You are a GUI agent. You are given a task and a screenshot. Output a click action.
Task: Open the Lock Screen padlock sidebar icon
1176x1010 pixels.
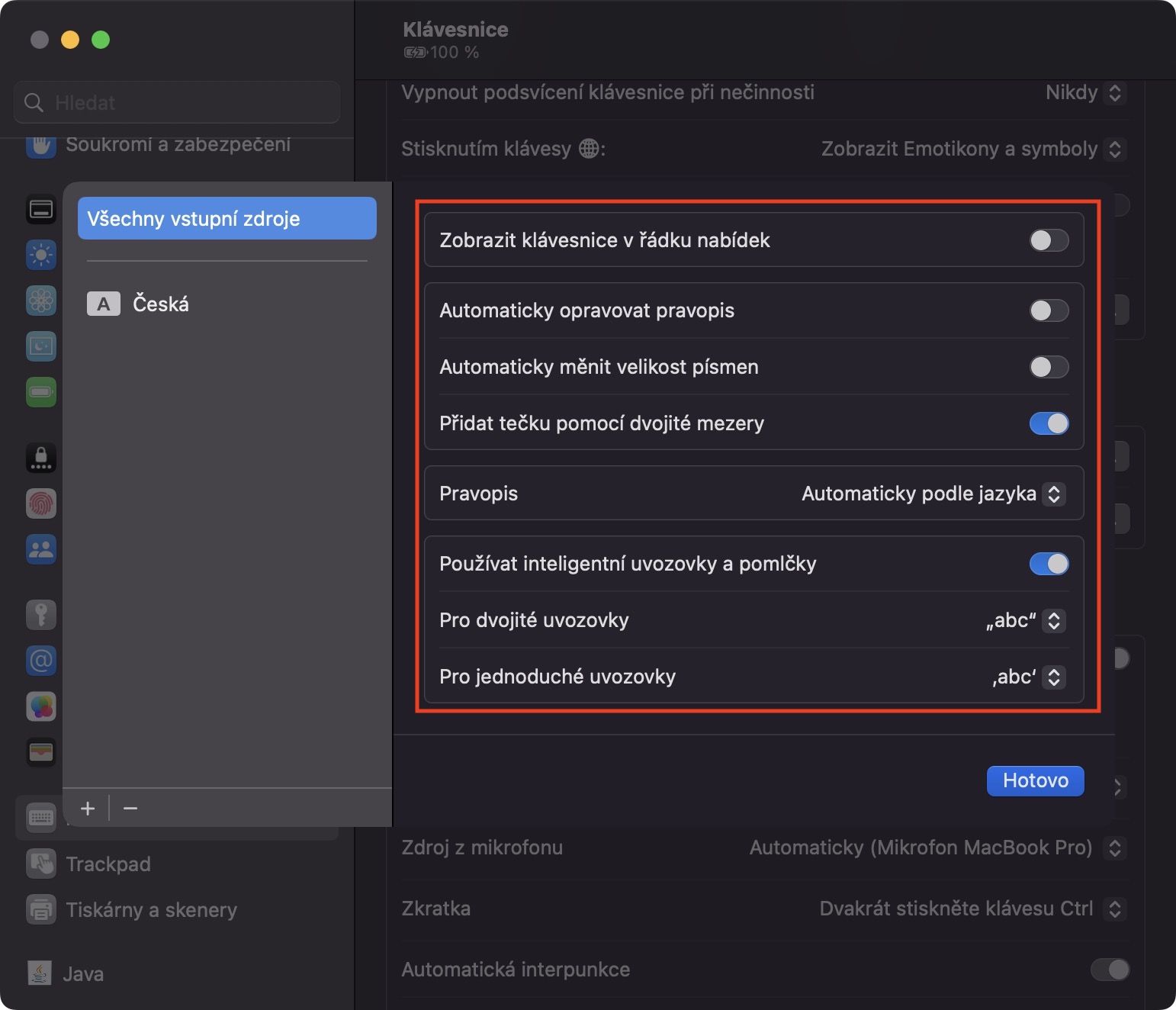tap(41, 458)
